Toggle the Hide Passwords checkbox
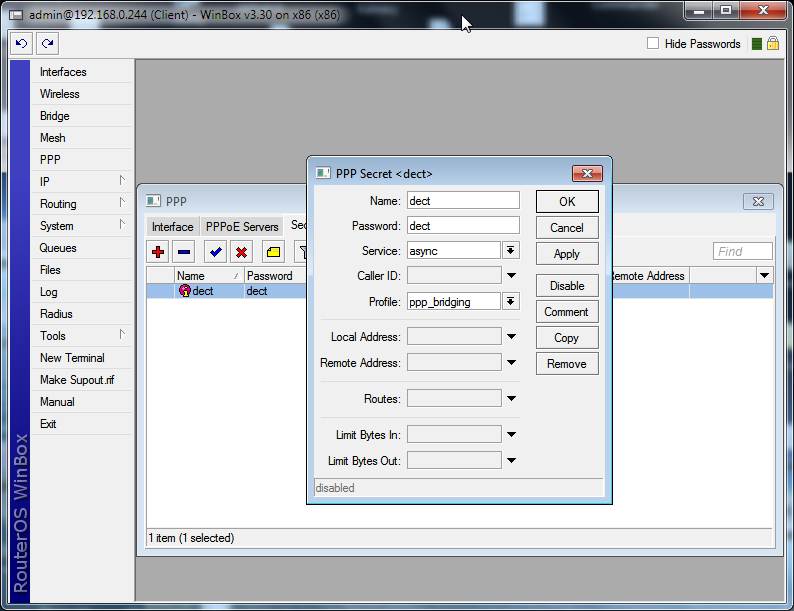The image size is (794, 611). click(653, 44)
